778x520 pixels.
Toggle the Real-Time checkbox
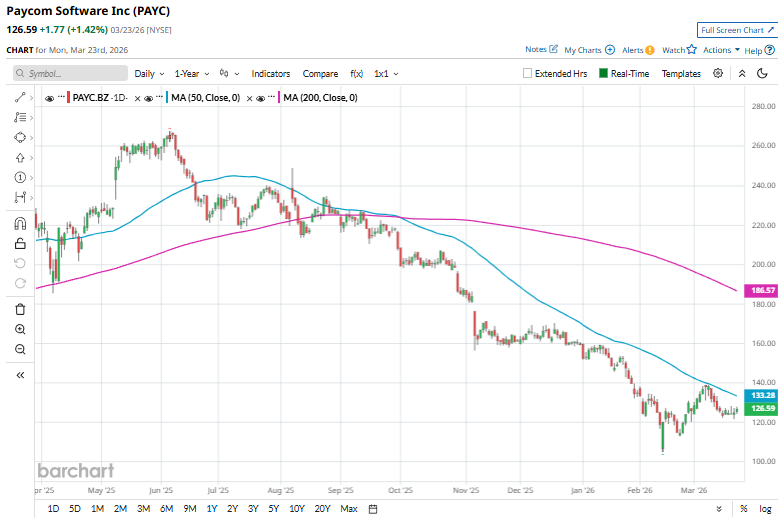click(603, 73)
